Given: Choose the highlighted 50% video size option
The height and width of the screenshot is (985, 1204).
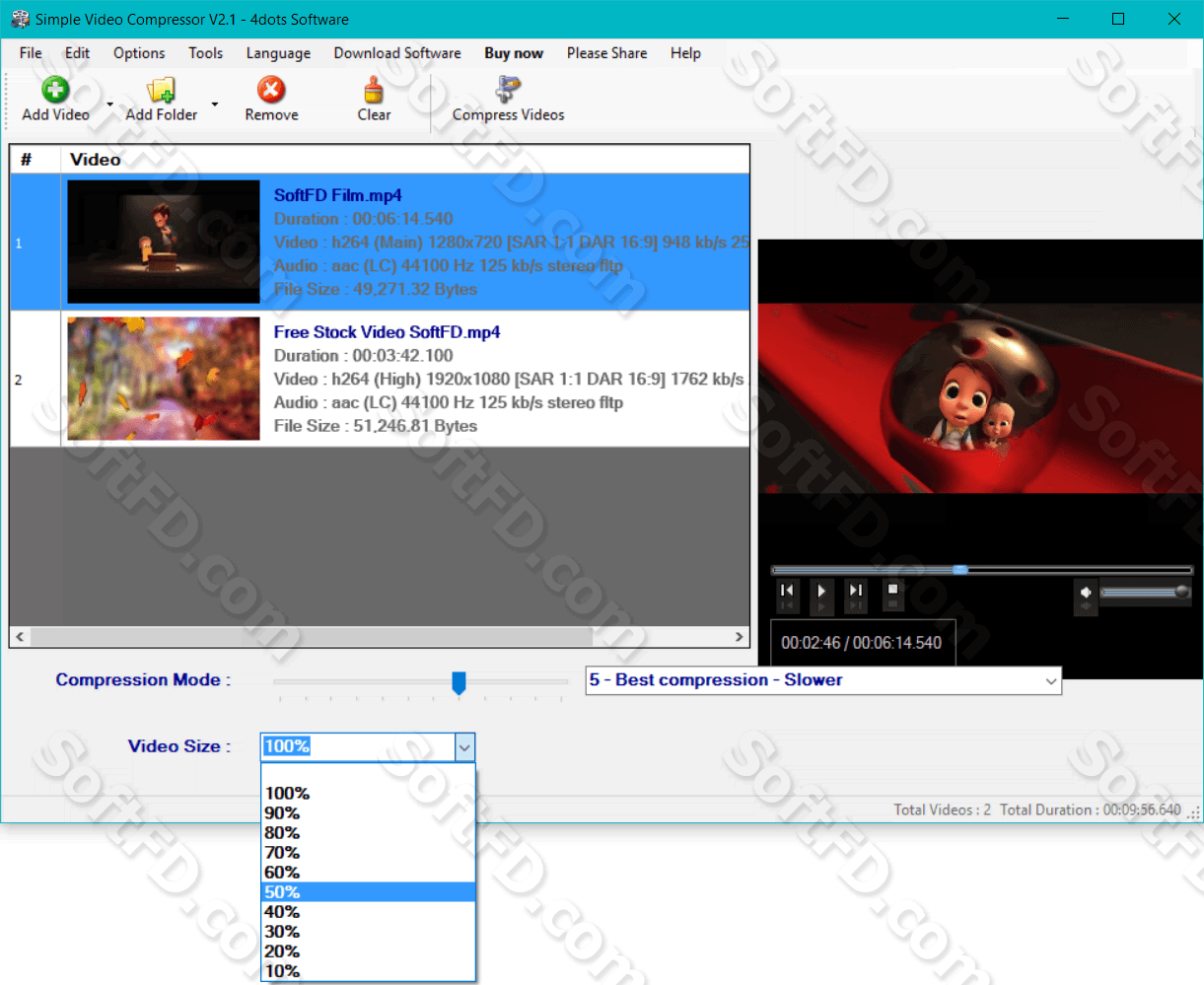Looking at the screenshot, I should 369,891.
